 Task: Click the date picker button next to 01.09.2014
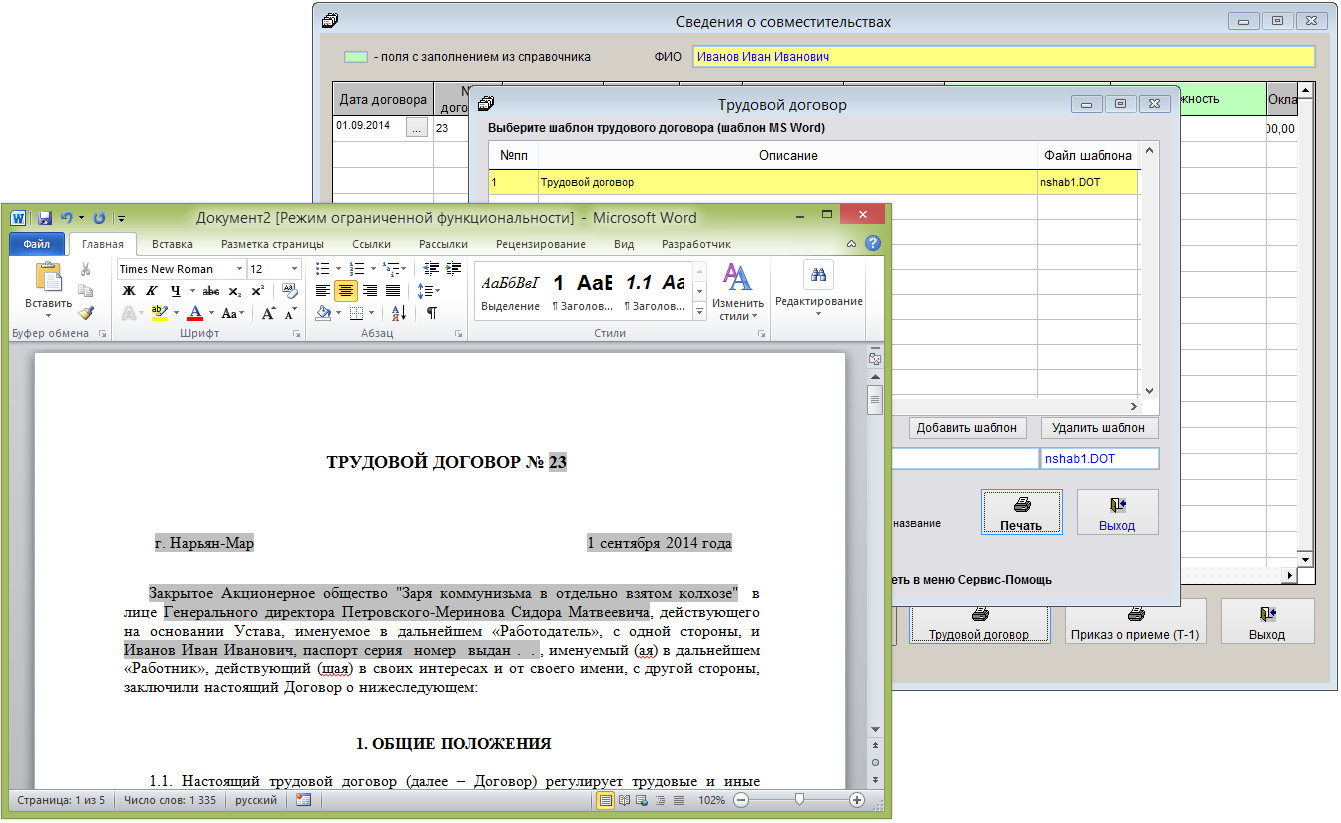[x=417, y=127]
